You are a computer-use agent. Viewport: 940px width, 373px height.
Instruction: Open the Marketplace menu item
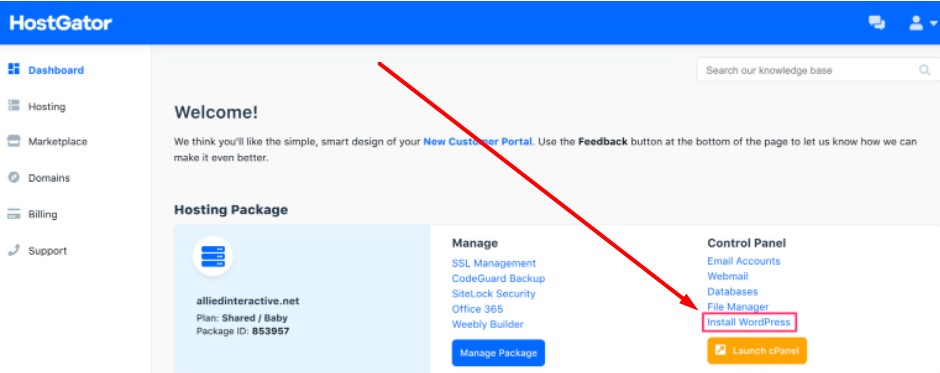pyautogui.click(x=58, y=142)
